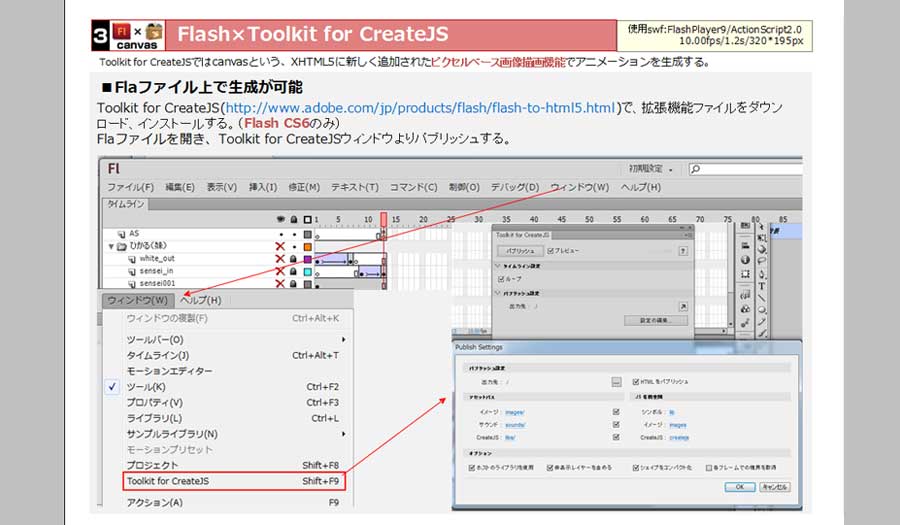Open the デバッグ(D) menu
The height and width of the screenshot is (525, 900).
click(x=515, y=187)
